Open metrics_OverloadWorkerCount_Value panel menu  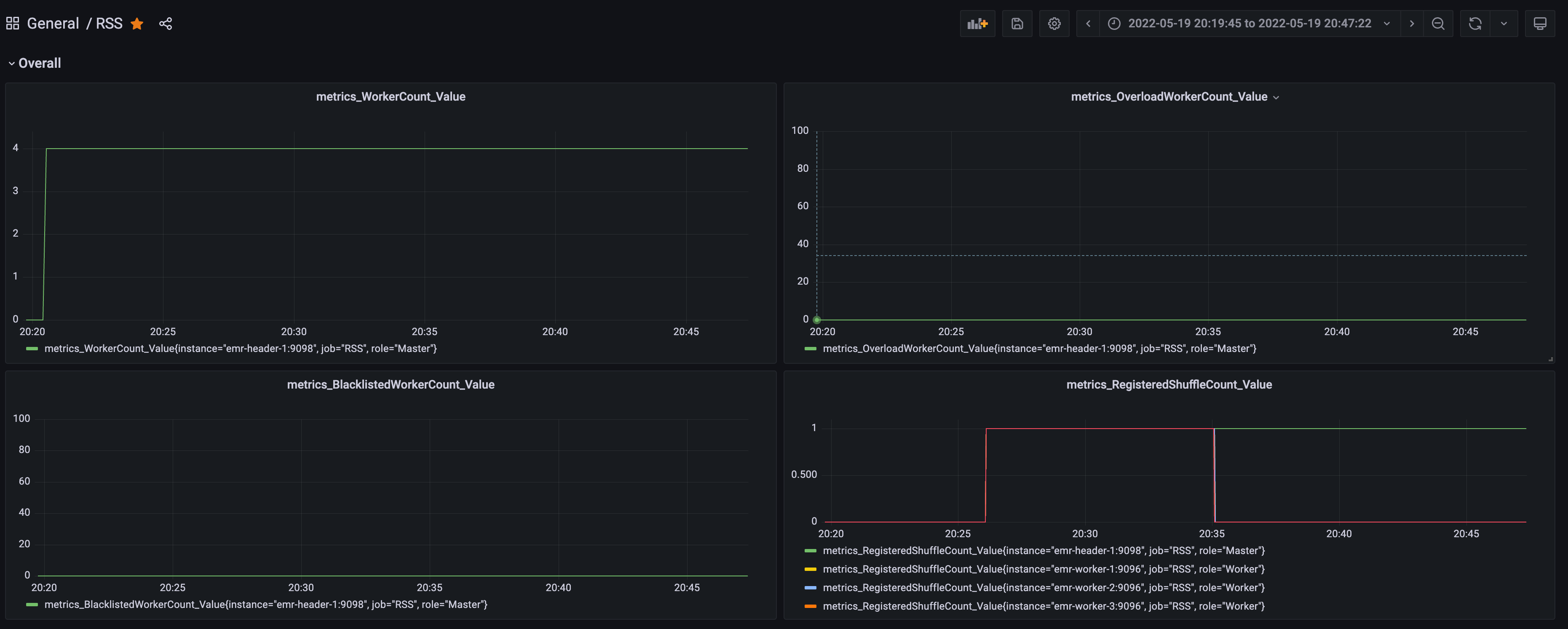(x=1276, y=97)
